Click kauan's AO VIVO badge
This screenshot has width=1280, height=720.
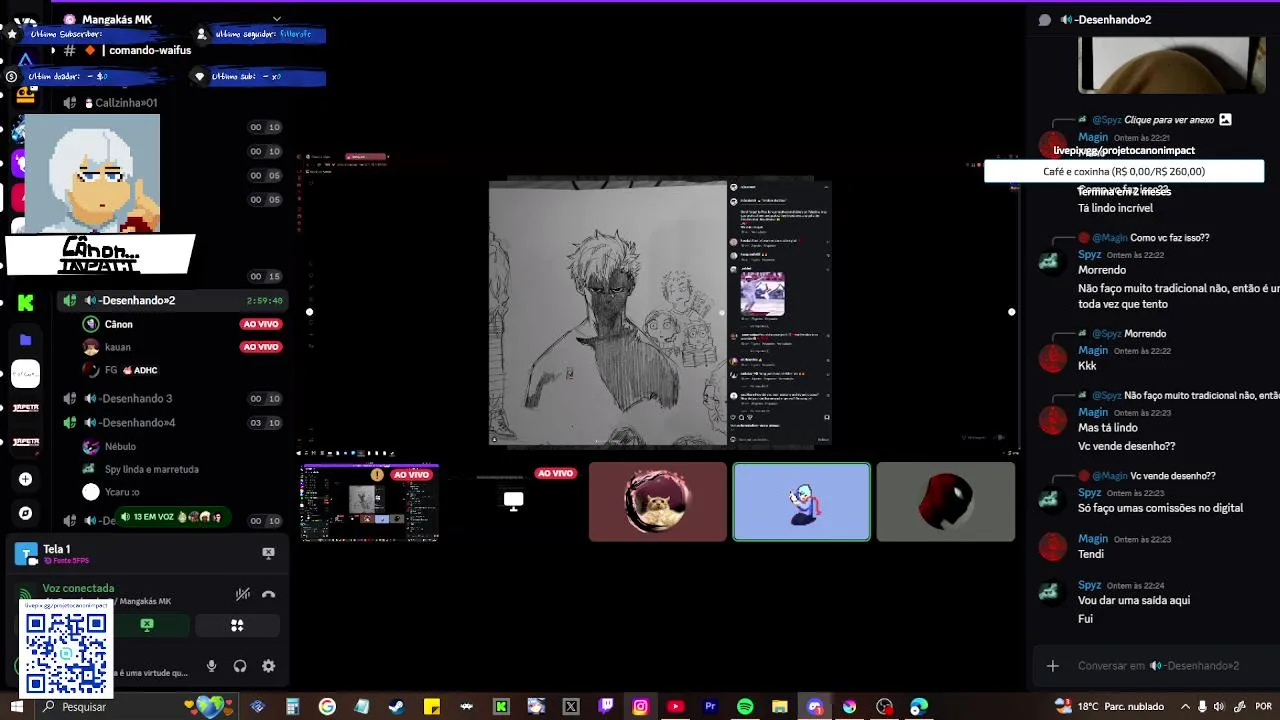click(x=261, y=347)
